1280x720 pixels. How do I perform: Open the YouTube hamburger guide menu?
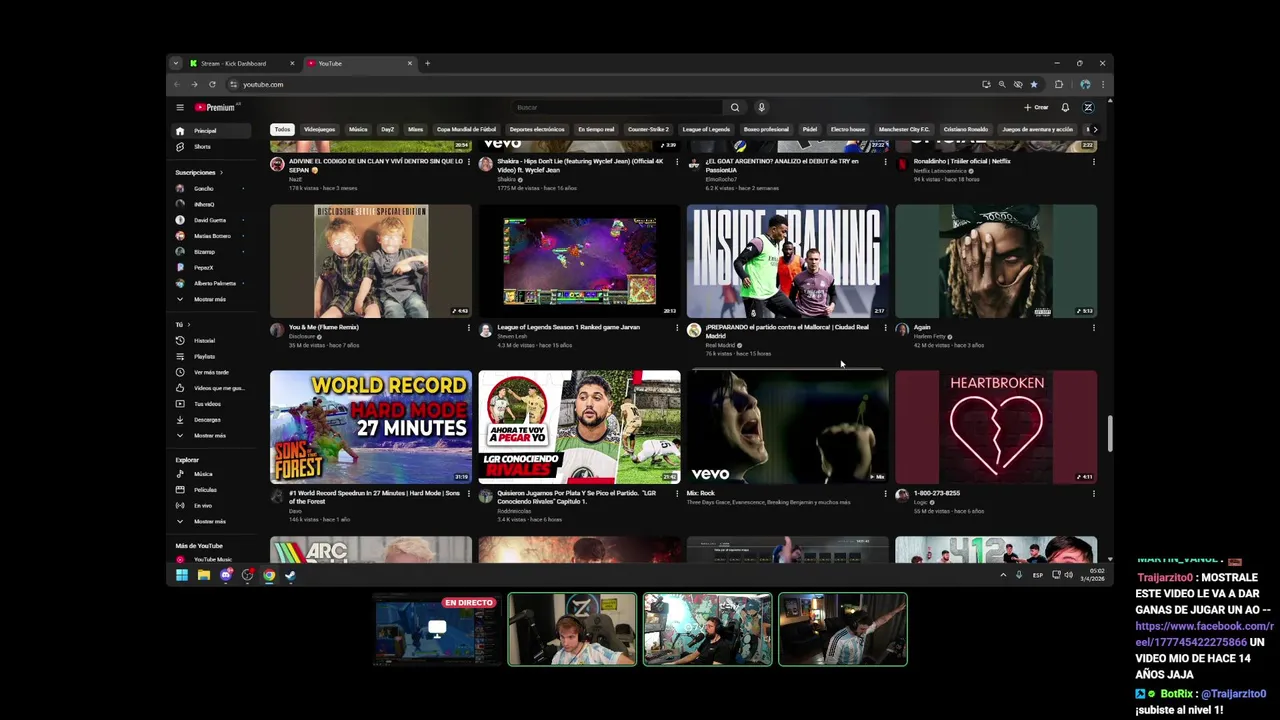(180, 107)
